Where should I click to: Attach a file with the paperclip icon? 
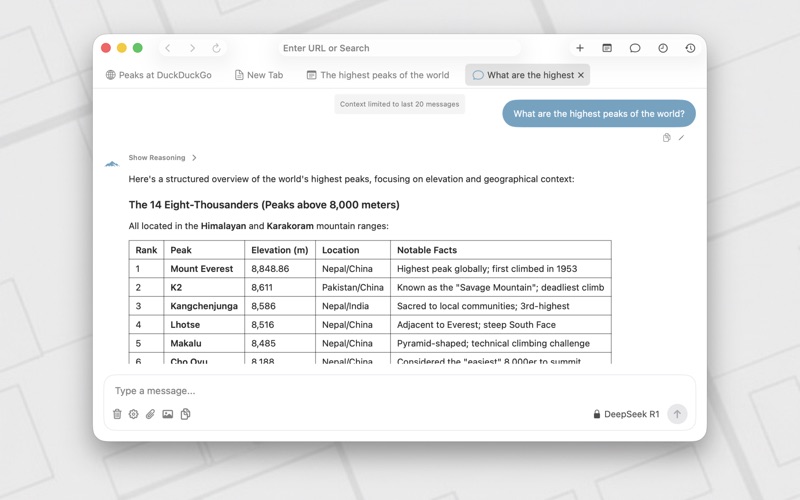(x=150, y=414)
